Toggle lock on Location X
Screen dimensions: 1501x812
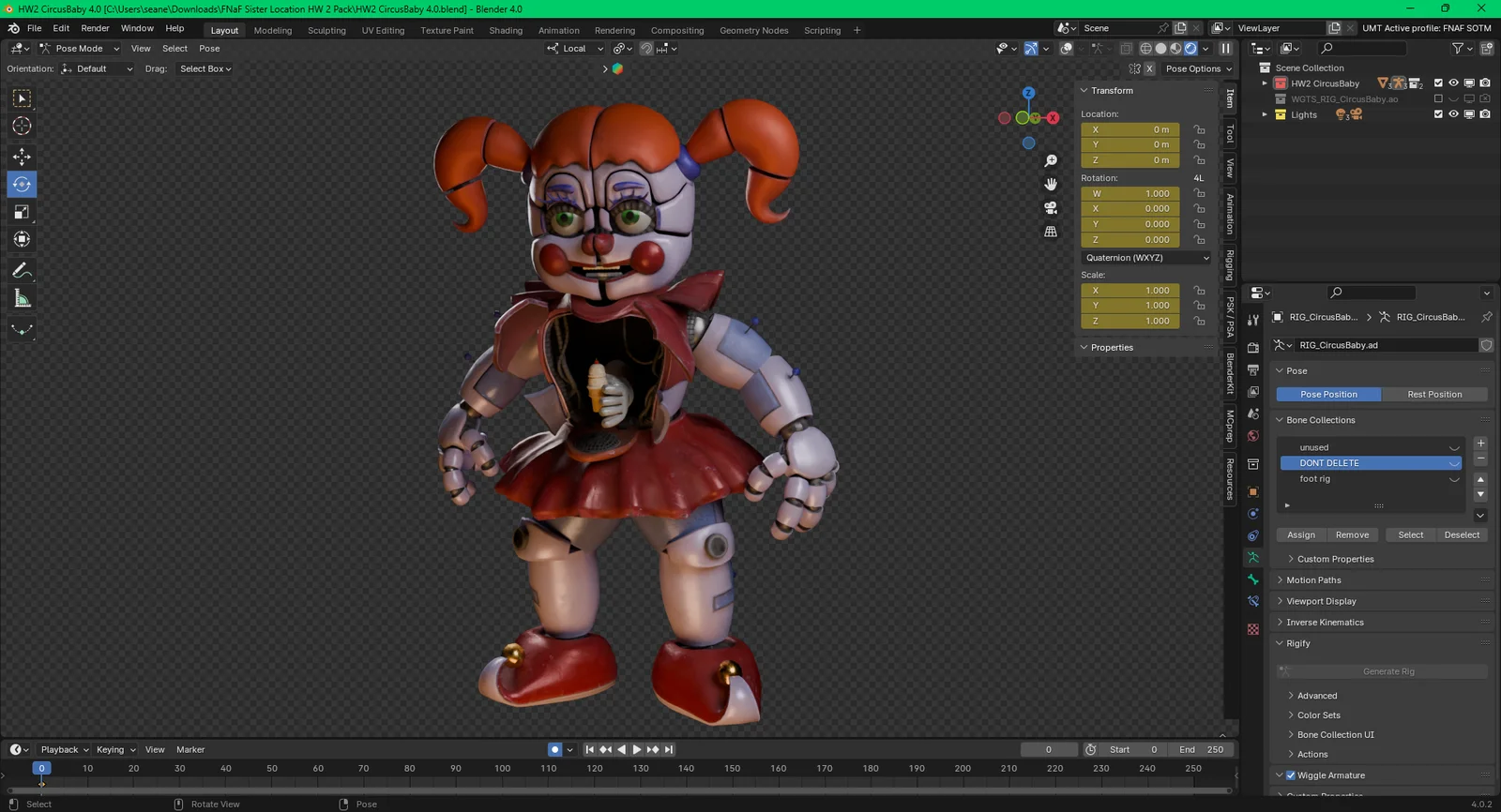(x=1199, y=129)
